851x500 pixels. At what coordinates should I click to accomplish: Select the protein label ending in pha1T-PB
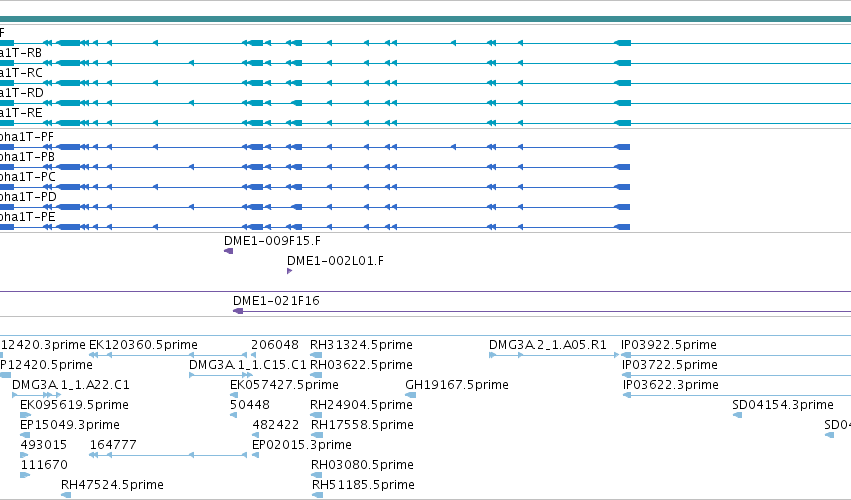(27, 157)
